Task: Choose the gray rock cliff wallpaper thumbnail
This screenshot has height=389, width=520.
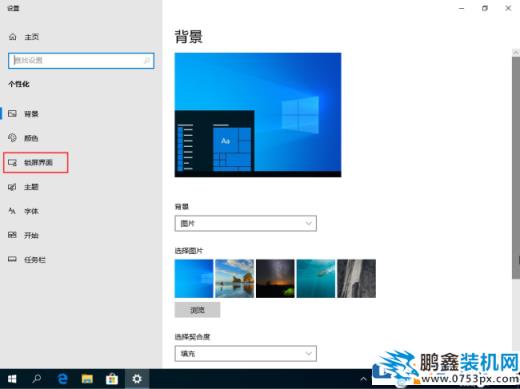Action: coord(356,278)
